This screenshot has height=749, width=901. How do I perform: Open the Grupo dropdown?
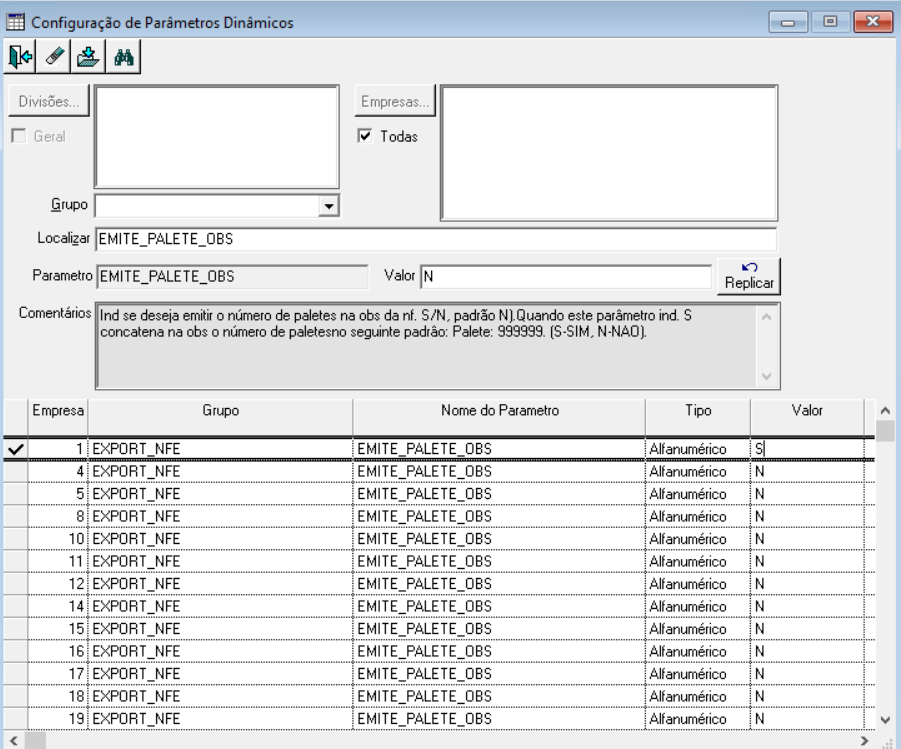pos(329,206)
